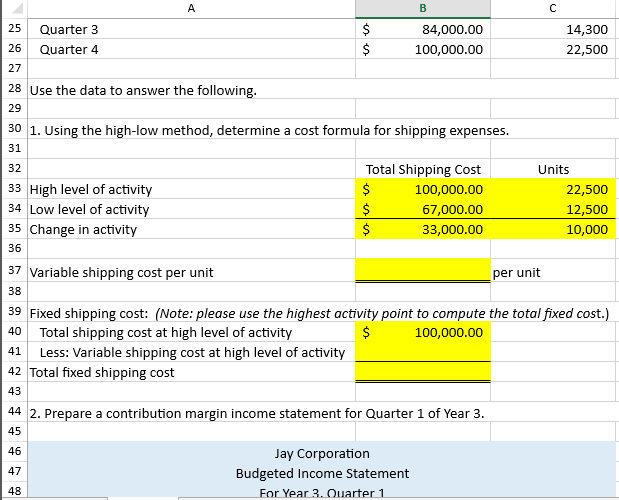Click the 14,300 units cell
Viewport: 619px width, 500px height.
tap(553, 29)
